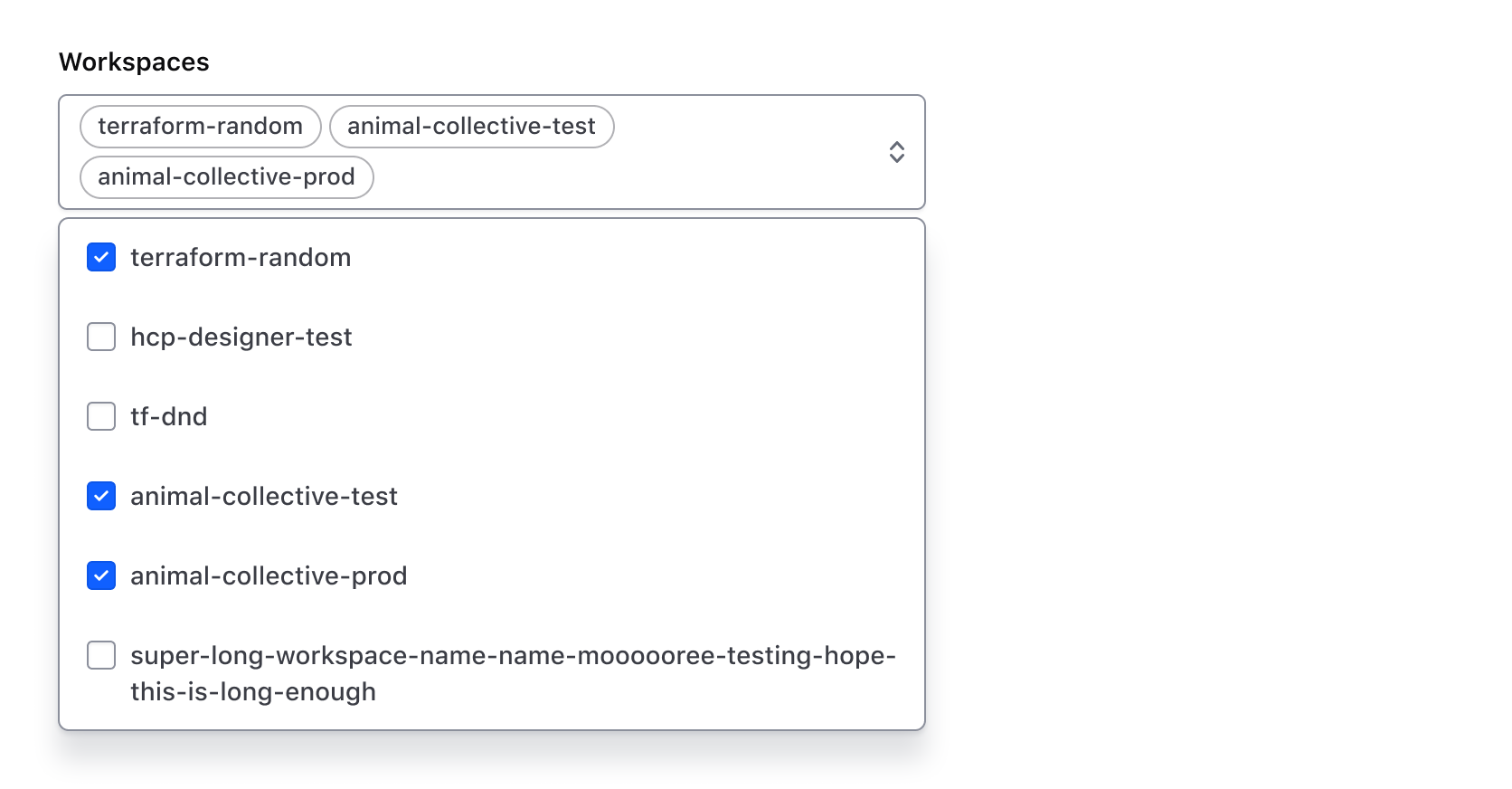1512x789 pixels.
Task: Click the up-down chevron icon in the field
Action: tap(897, 152)
